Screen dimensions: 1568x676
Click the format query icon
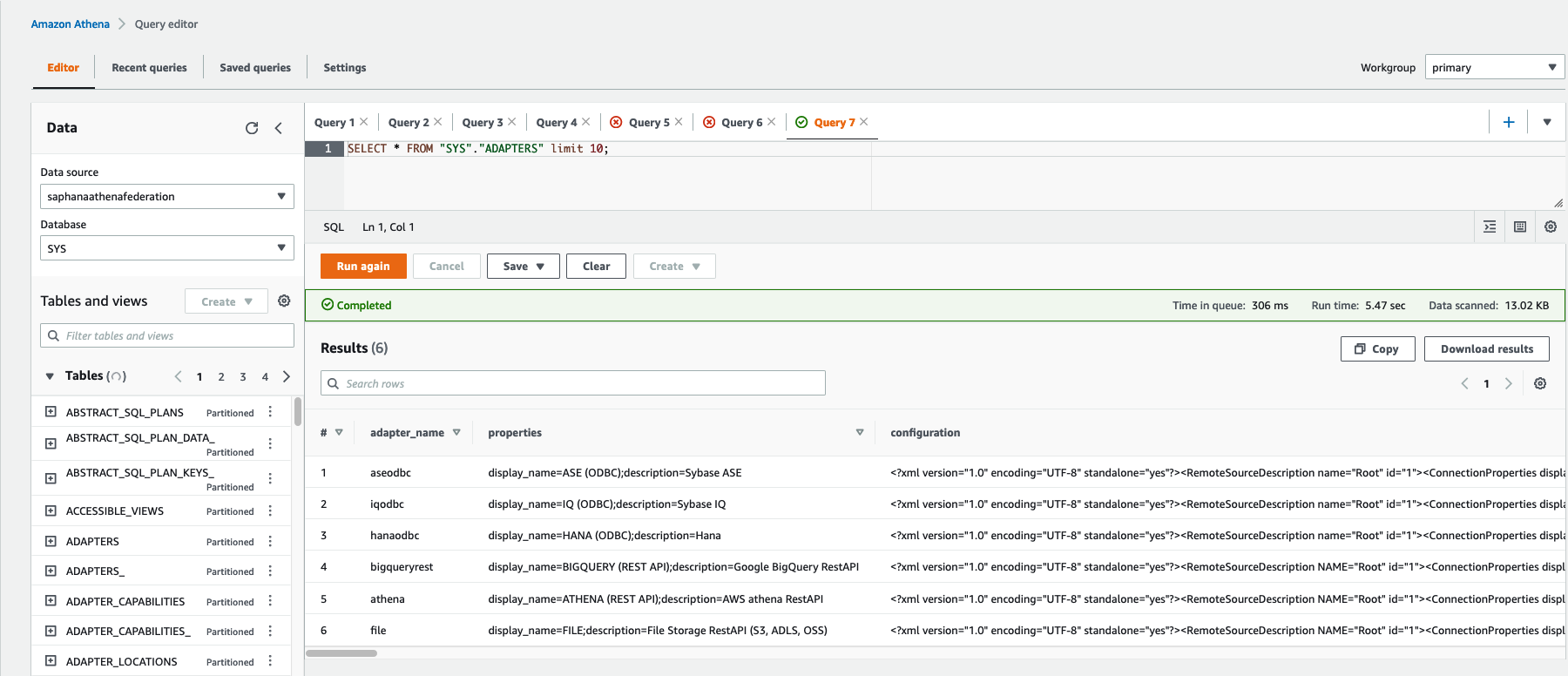point(1490,226)
